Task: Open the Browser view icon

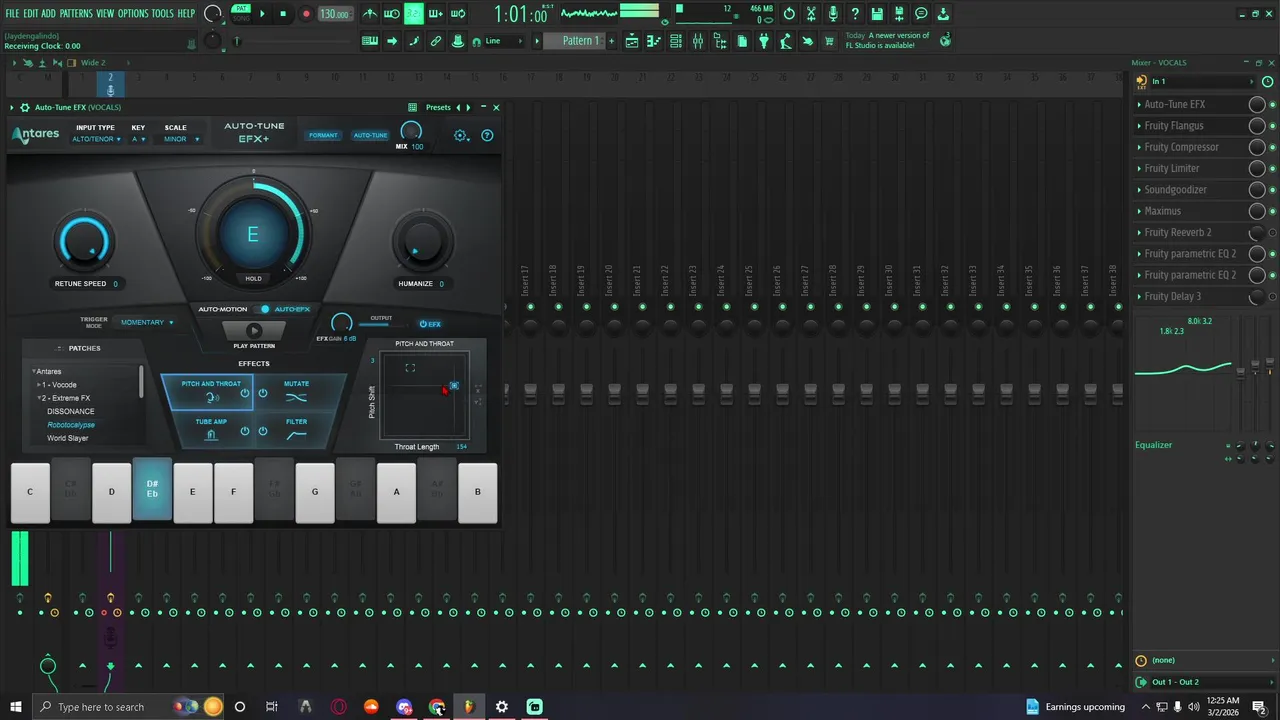Action: coord(720,41)
